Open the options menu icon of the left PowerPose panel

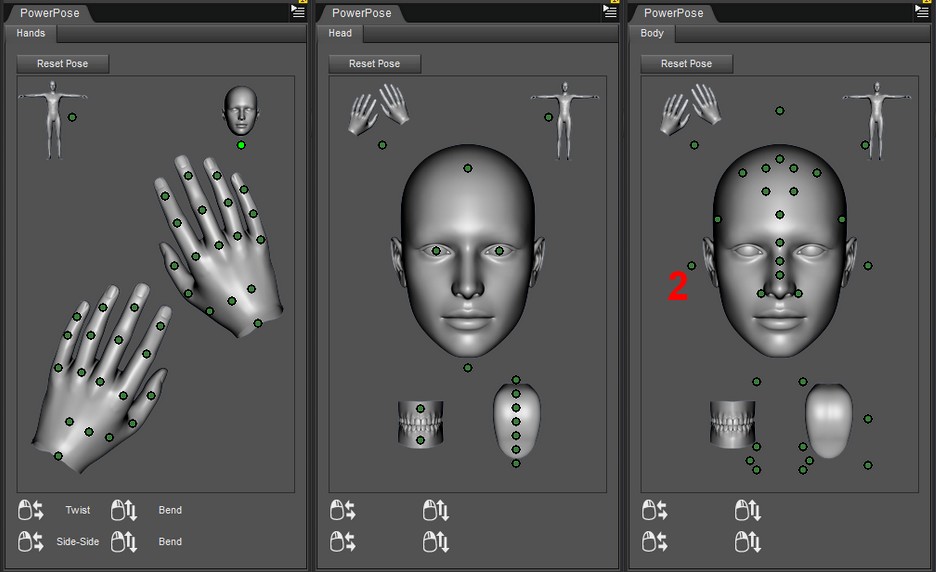(297, 11)
